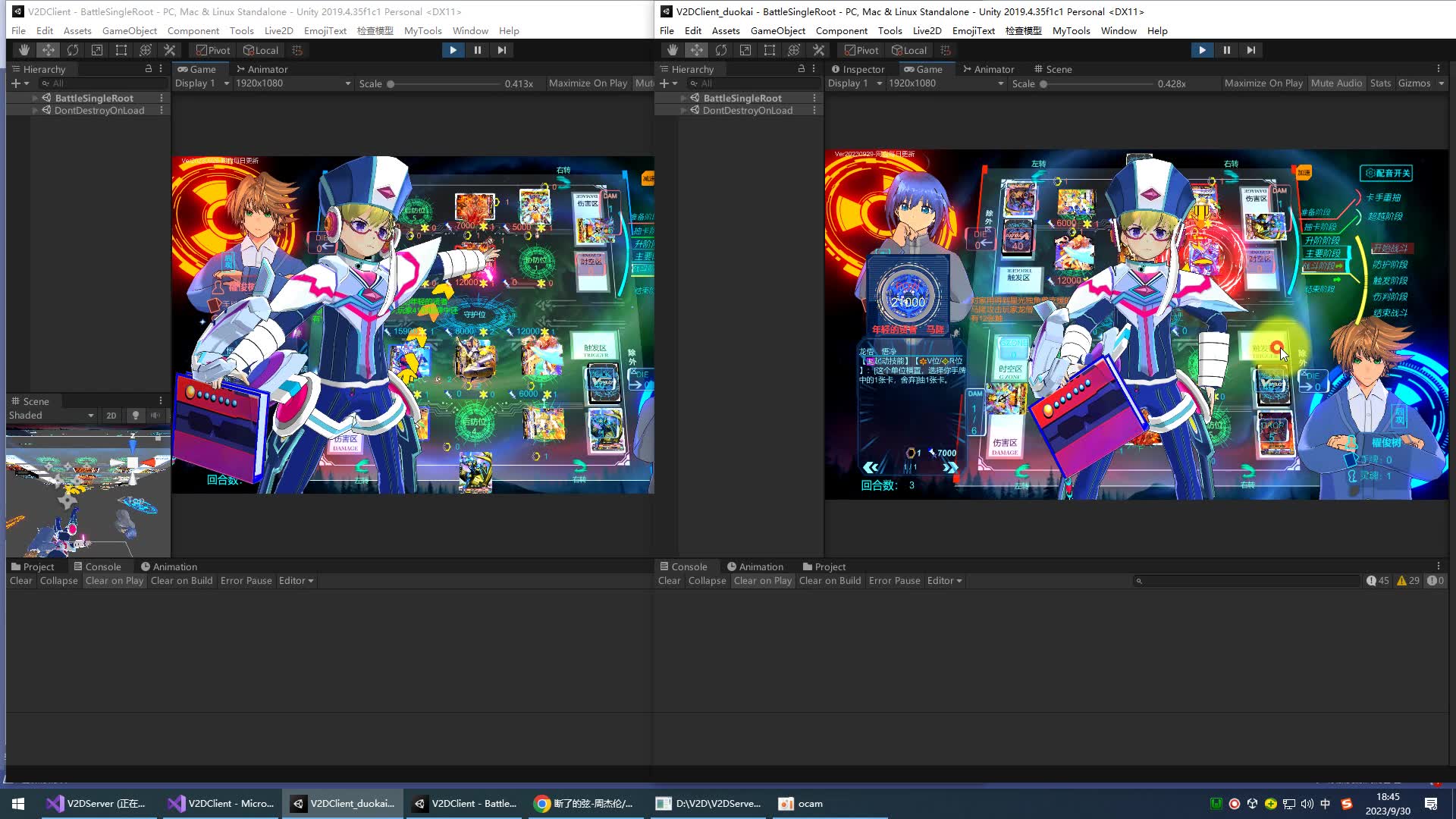Switch to Animation tab in right Console panel
1456x819 pixels.
760,567
